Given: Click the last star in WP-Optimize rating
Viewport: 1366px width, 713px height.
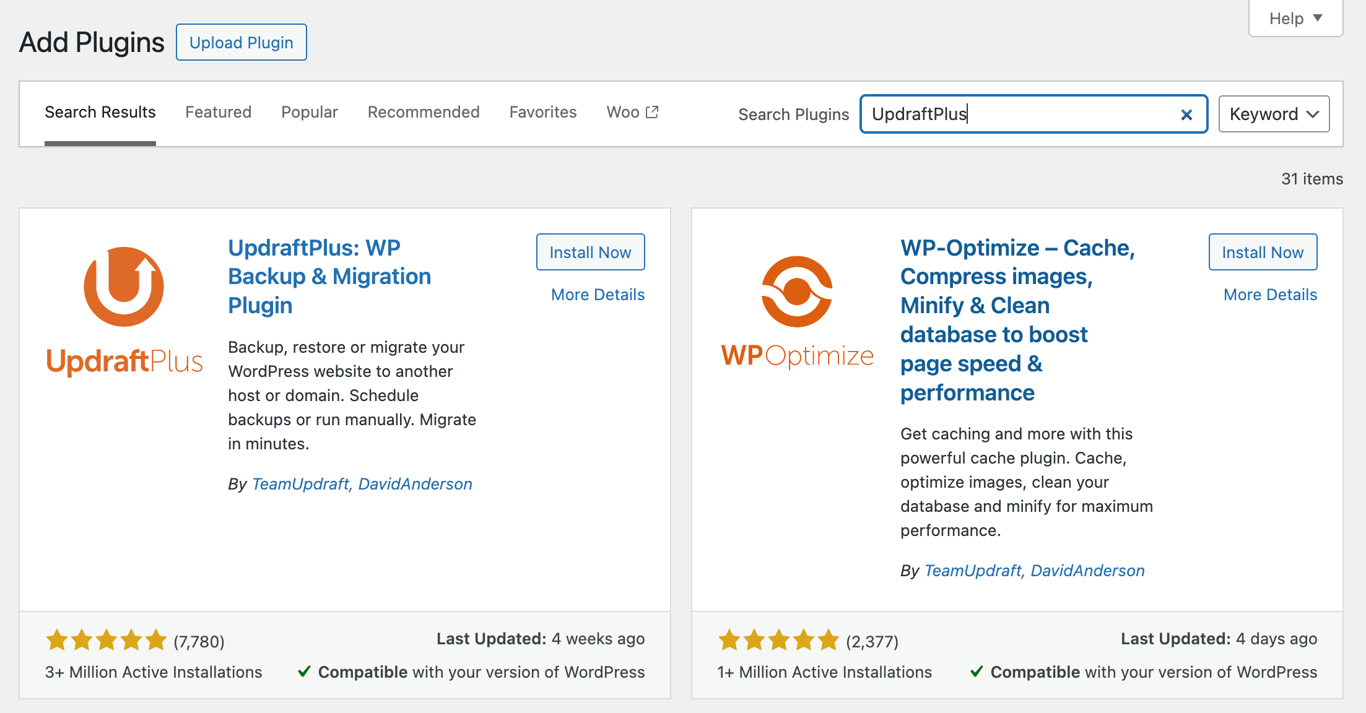Looking at the screenshot, I should (828, 639).
